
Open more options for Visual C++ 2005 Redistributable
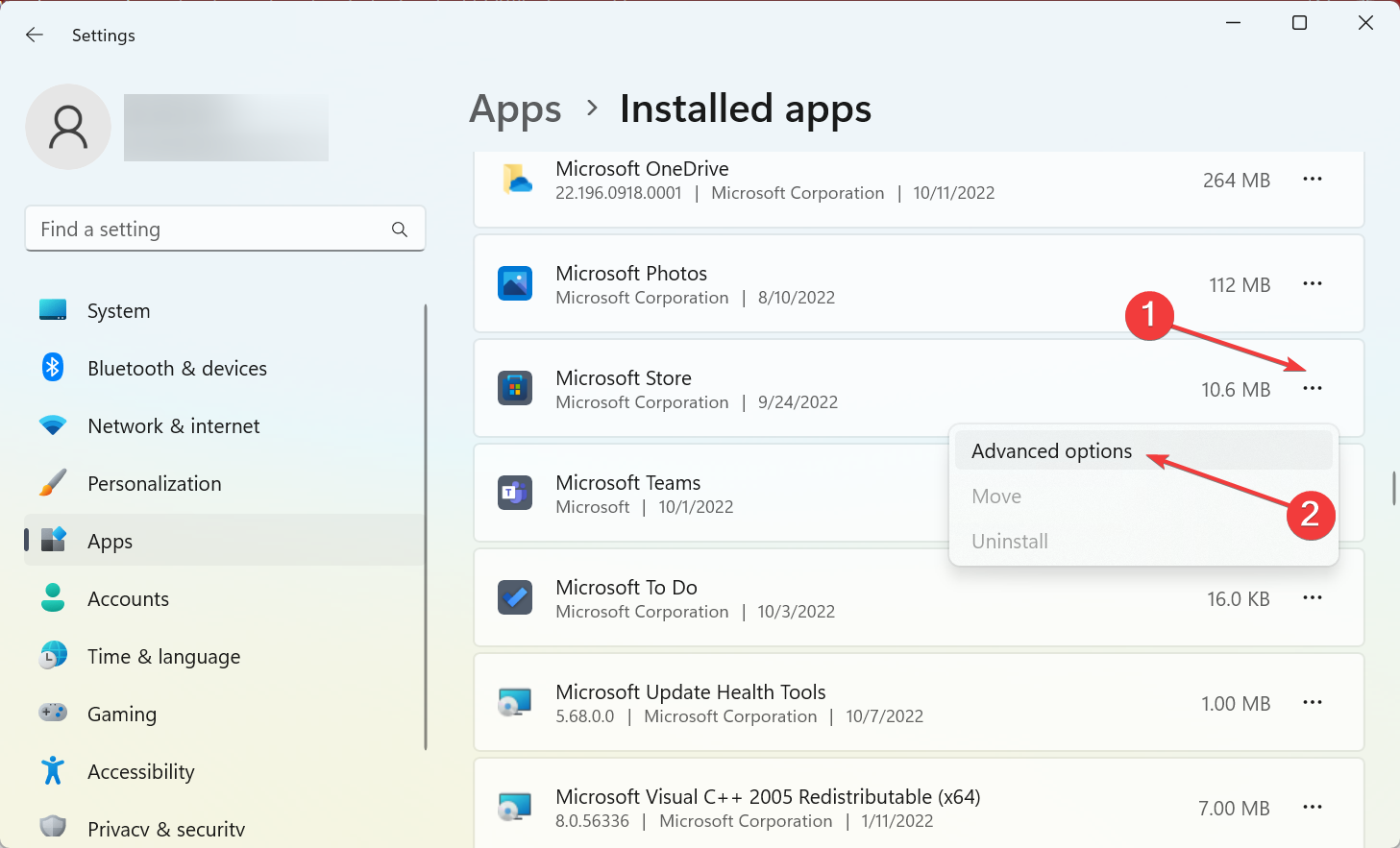1313,808
